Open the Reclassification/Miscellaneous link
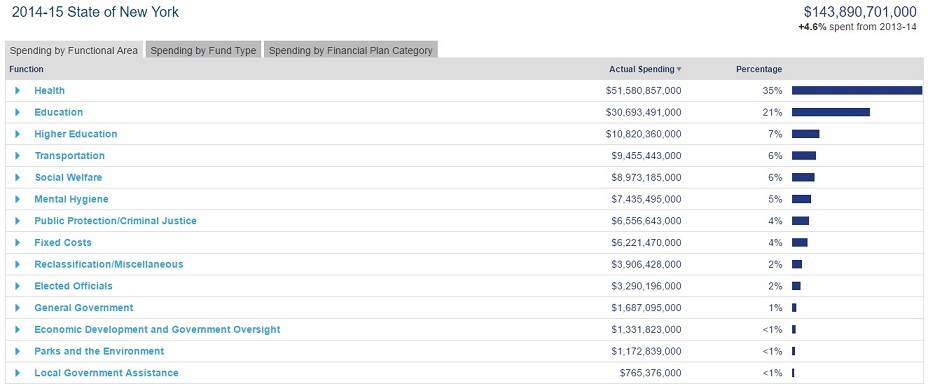The width and height of the screenshot is (928, 391). pyautogui.click(x=109, y=264)
